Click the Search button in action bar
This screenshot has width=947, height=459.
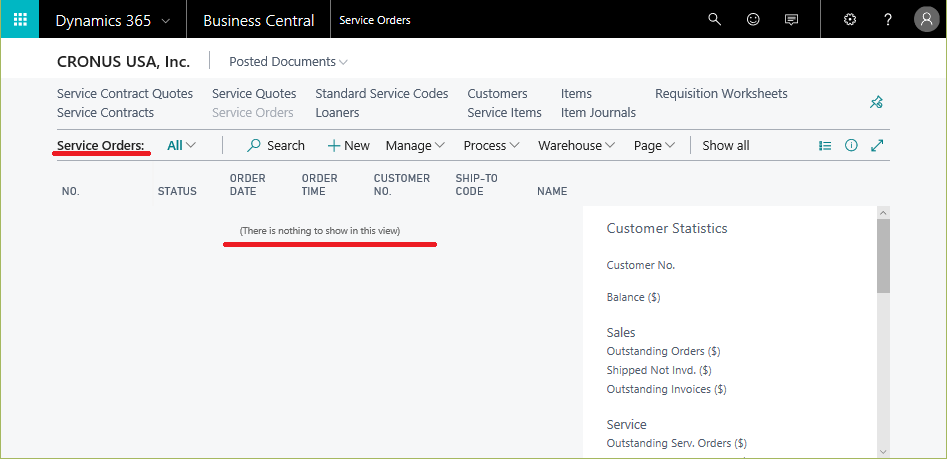(276, 146)
